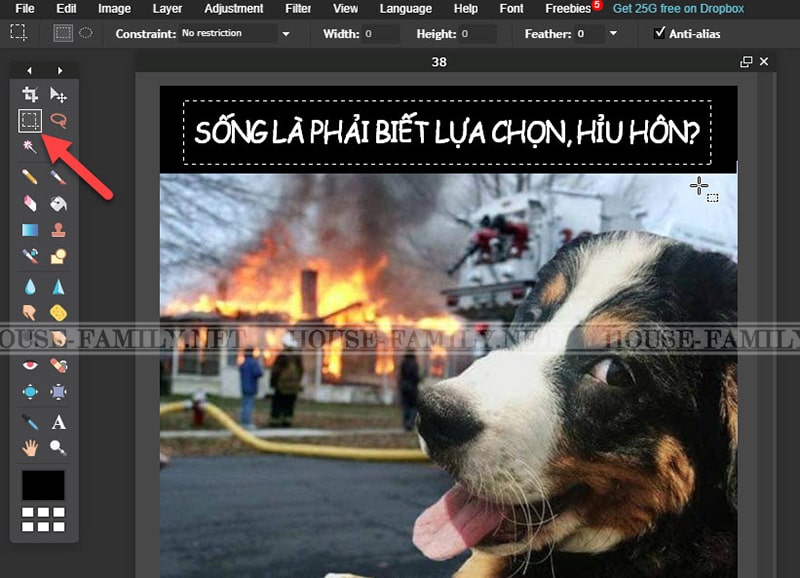Toggle the Anti-alias checkbox

click(659, 33)
